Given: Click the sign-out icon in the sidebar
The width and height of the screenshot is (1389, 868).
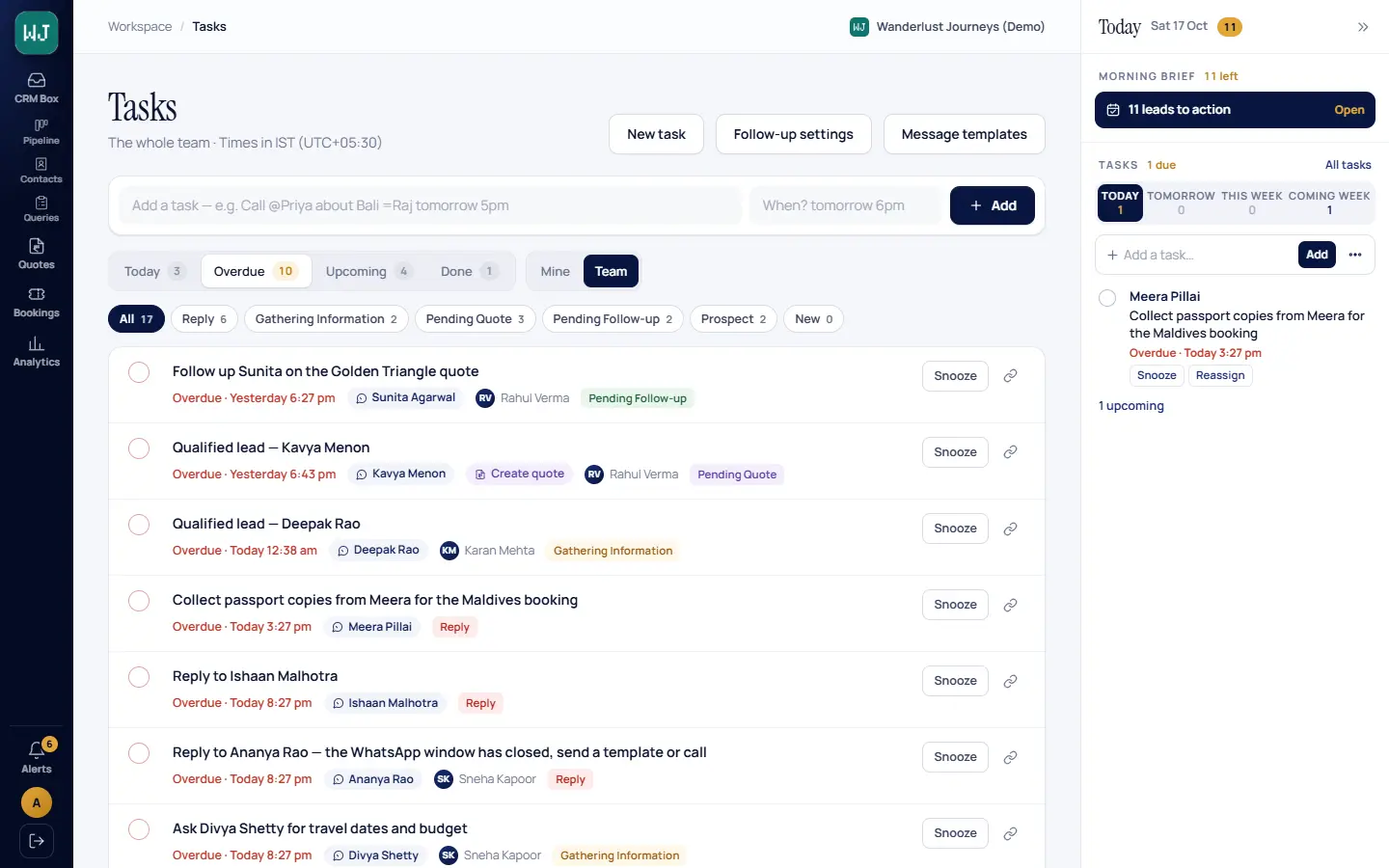Looking at the screenshot, I should [37, 841].
